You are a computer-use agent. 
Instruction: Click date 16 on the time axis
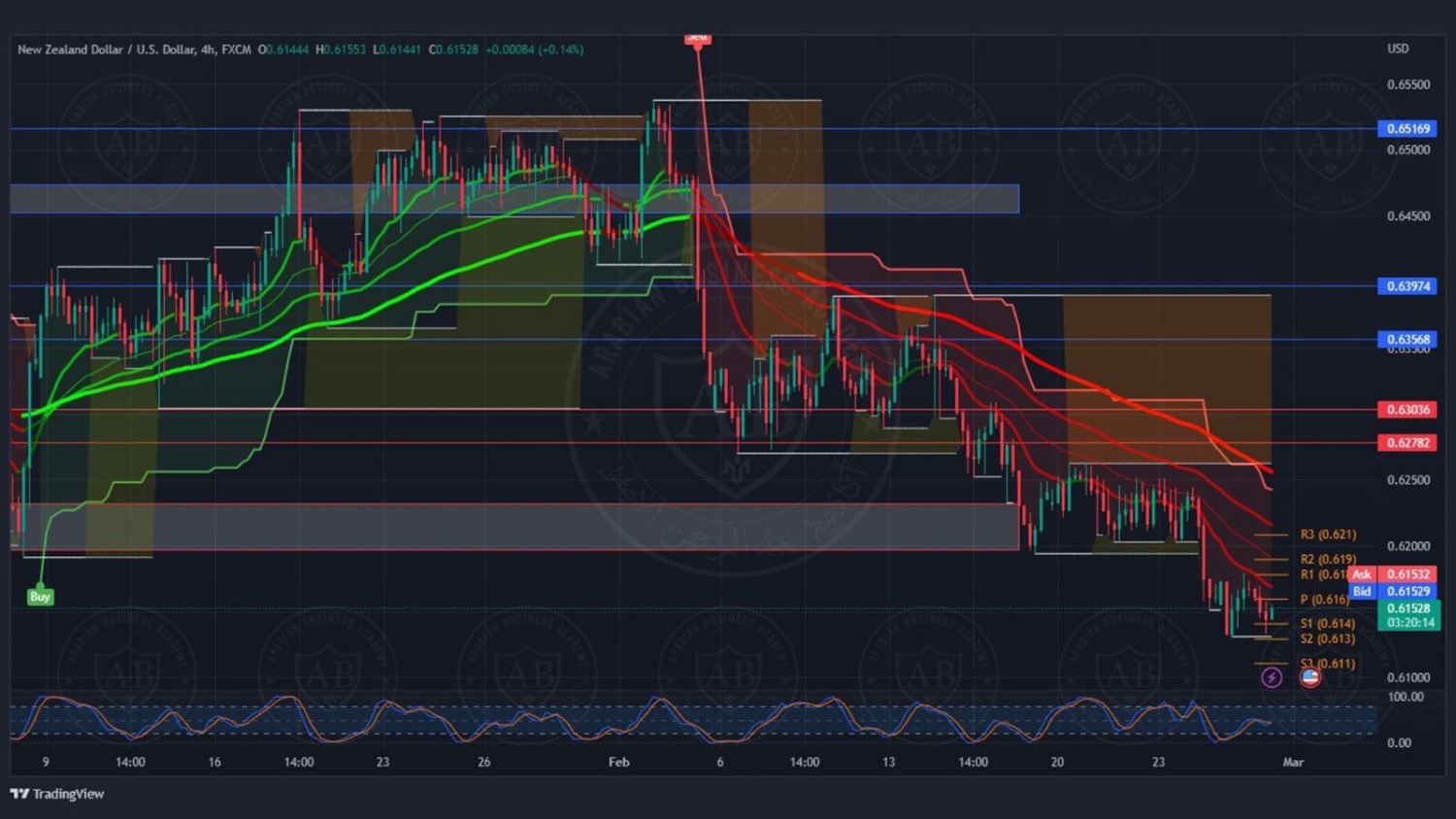tap(215, 762)
